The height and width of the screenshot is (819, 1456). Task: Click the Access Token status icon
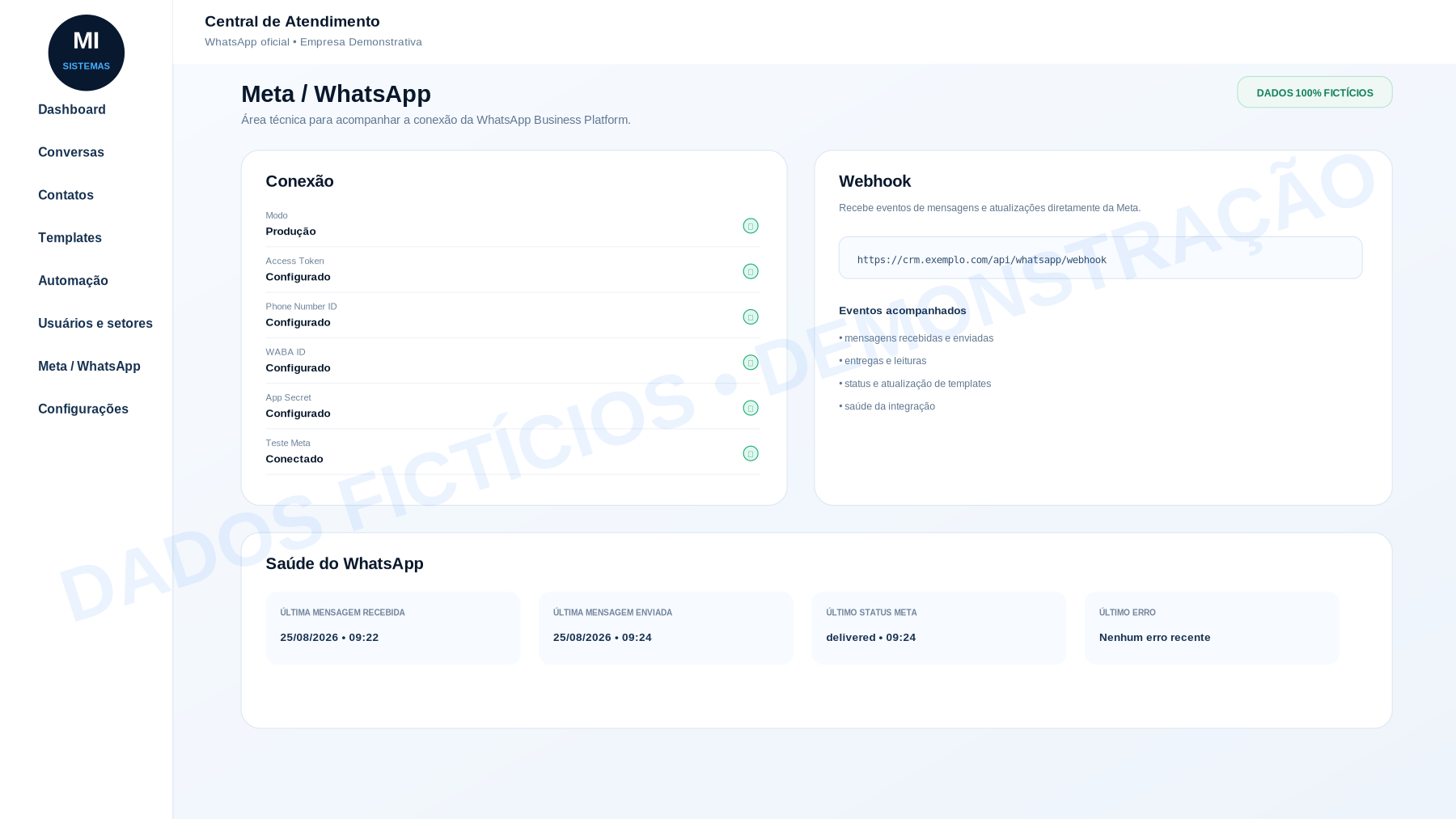pos(751,271)
